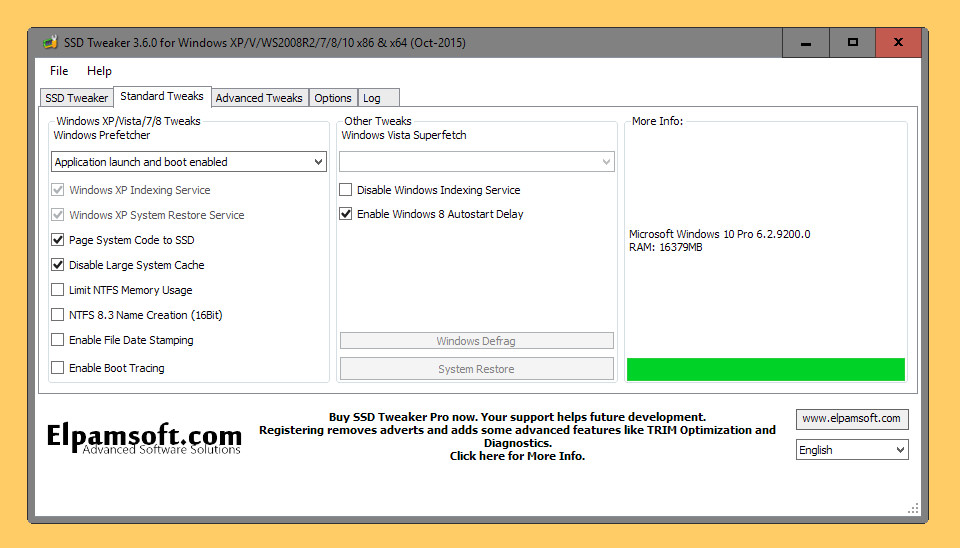Check Enable Boot Tracing

(58, 367)
